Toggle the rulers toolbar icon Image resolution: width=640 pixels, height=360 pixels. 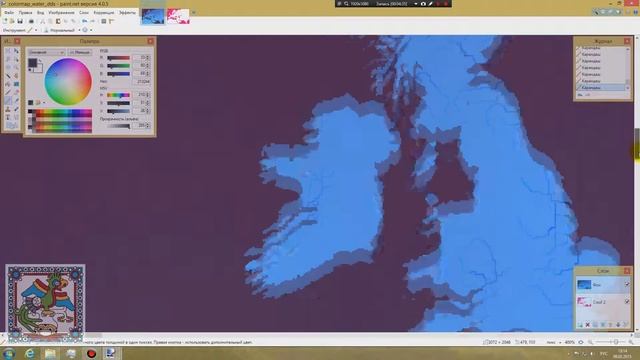click(x=111, y=21)
